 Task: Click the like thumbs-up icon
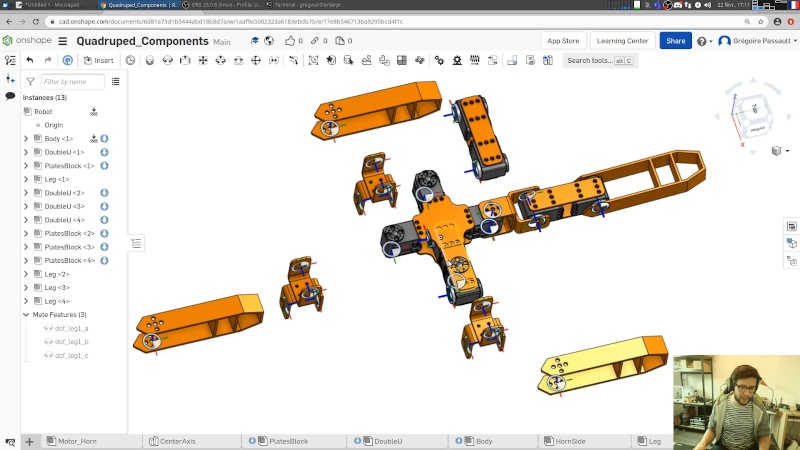(x=290, y=41)
